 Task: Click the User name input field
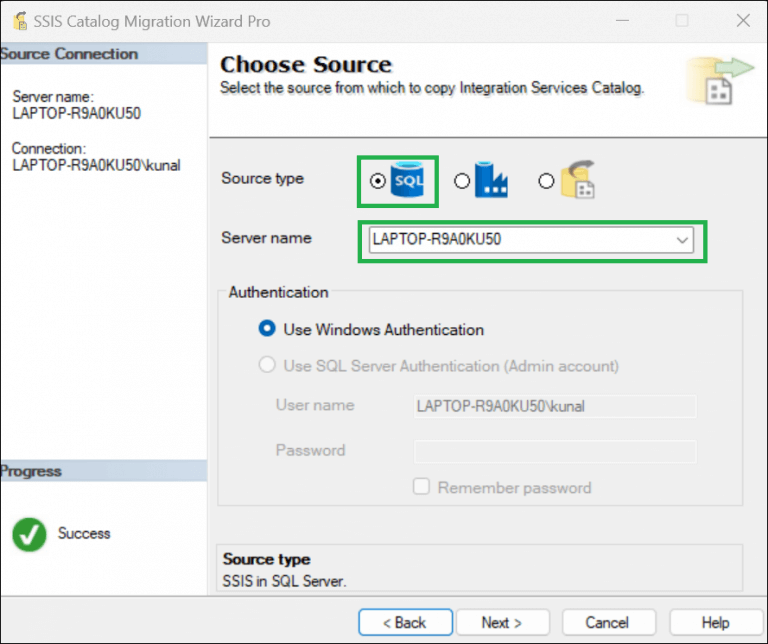click(x=555, y=406)
